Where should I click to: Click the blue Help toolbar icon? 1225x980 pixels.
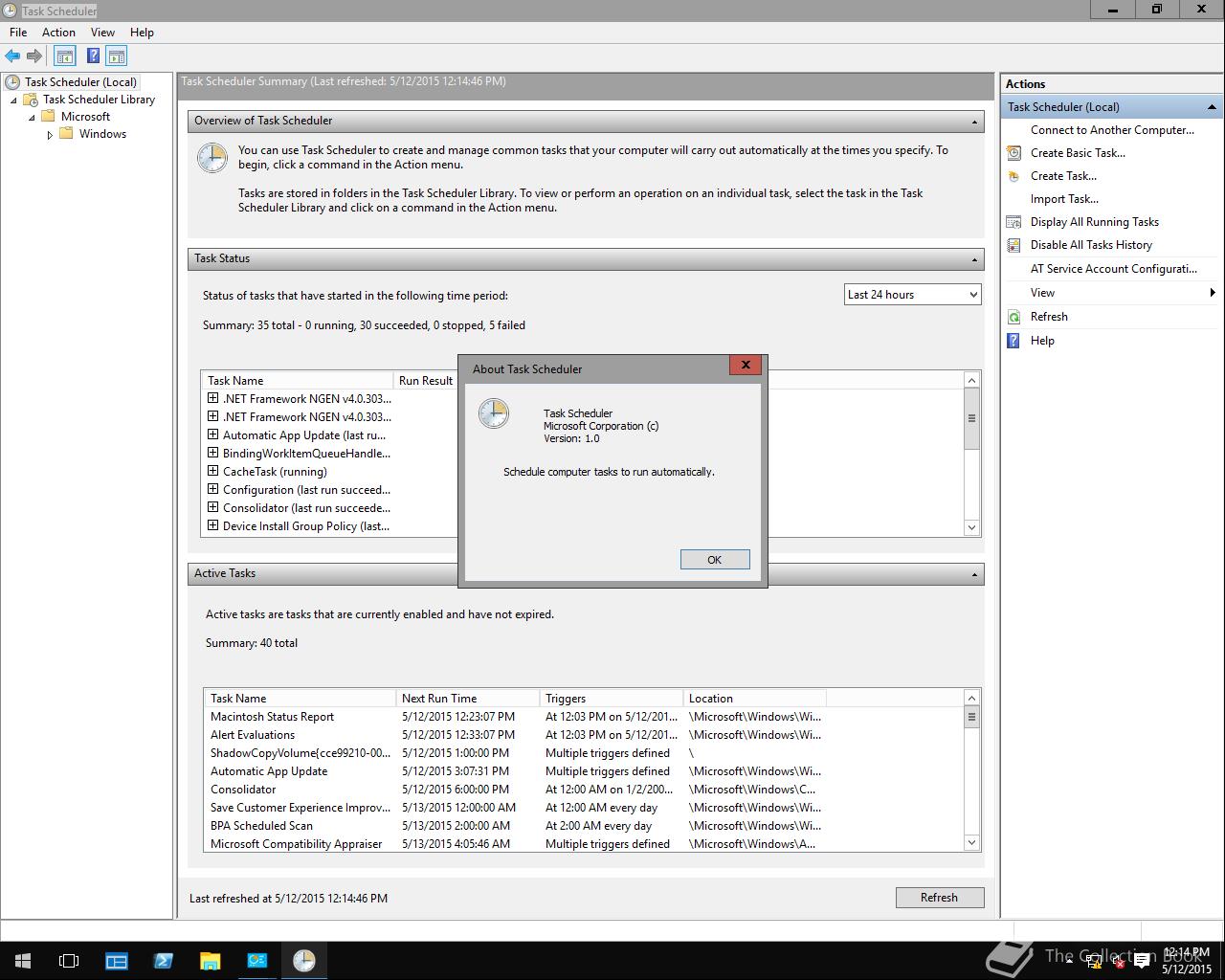pyautogui.click(x=93, y=56)
